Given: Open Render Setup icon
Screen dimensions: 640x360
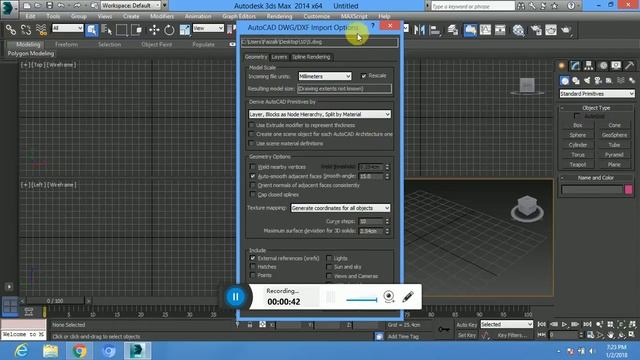Looking at the screenshot, I should click(536, 30).
